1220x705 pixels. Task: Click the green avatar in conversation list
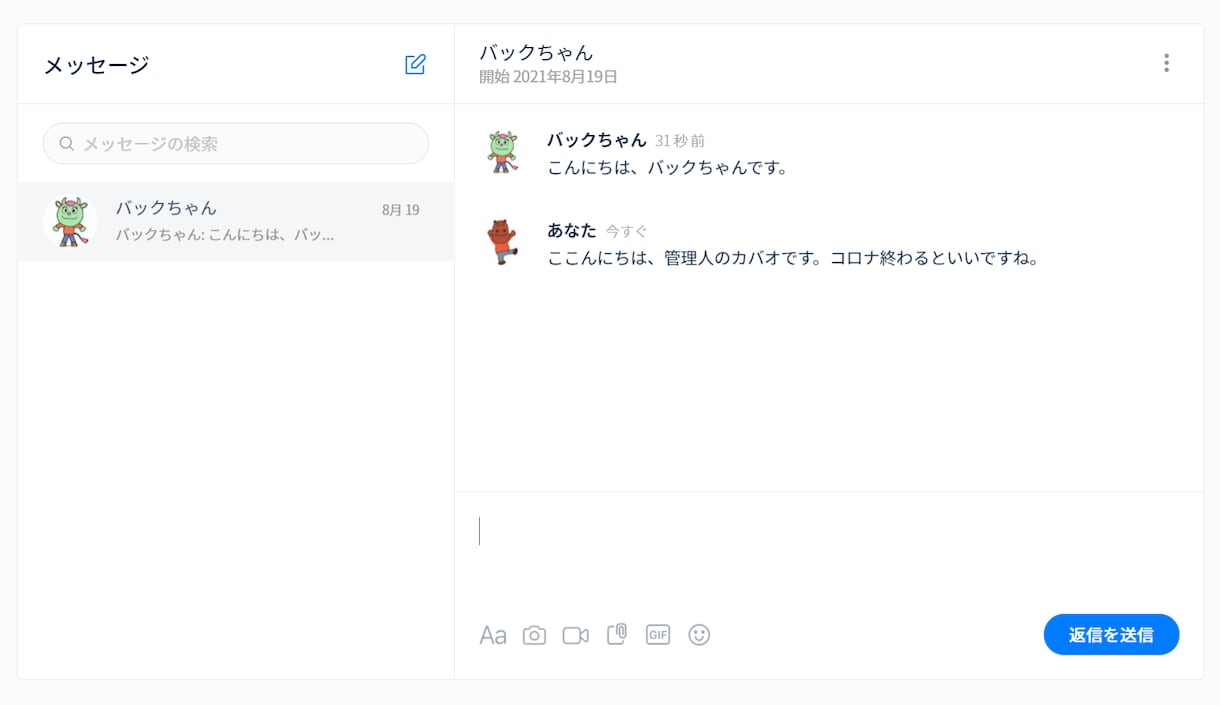tap(71, 222)
